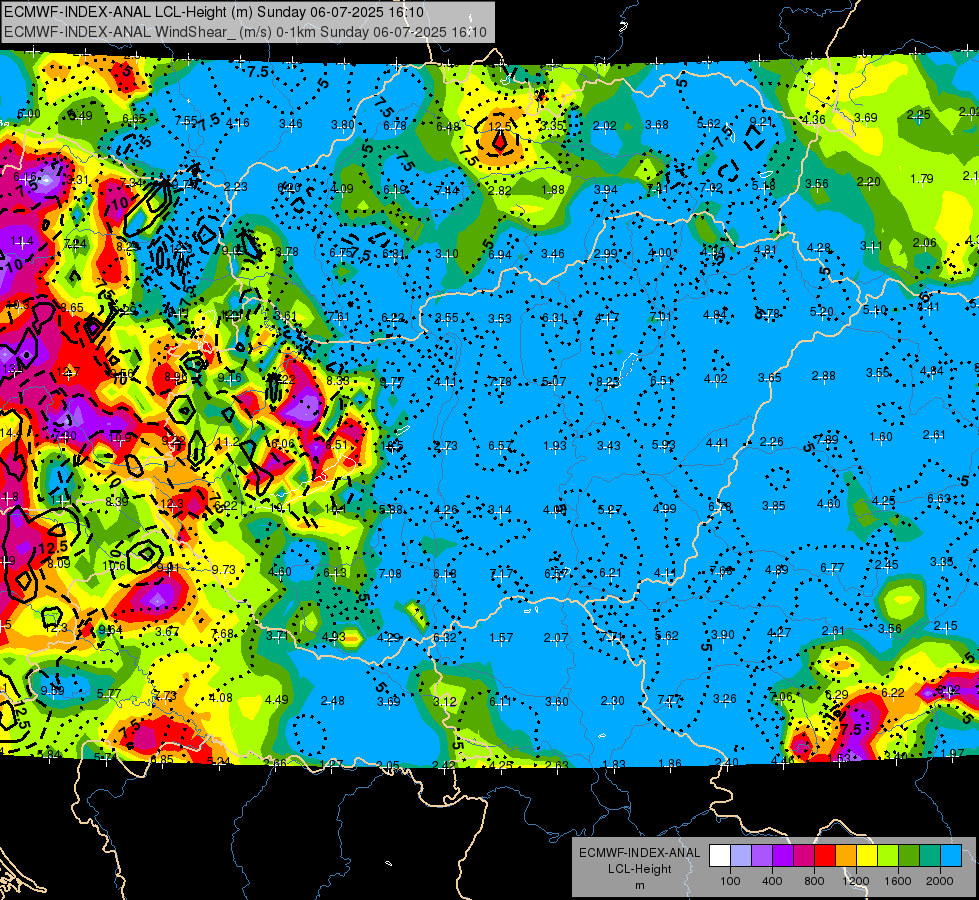979x900 pixels.
Task: Click the 9.21 wind shear value
Action: coord(761,121)
